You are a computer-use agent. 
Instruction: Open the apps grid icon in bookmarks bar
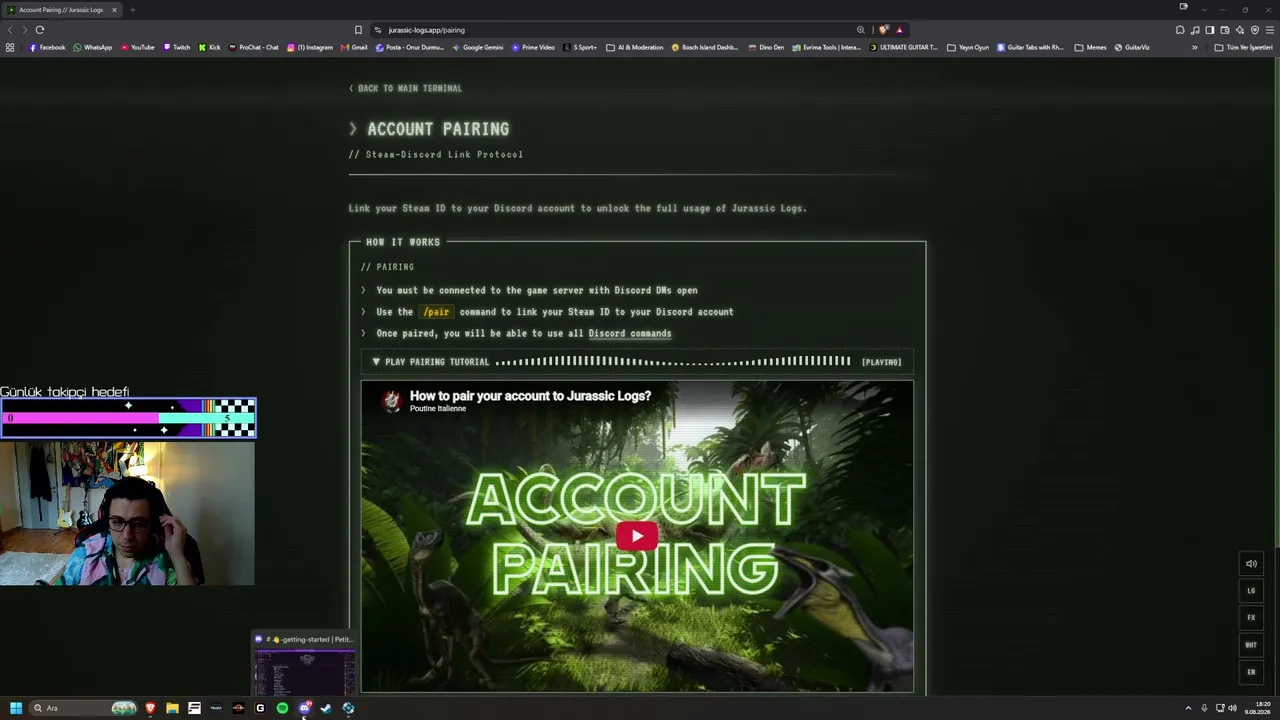point(10,47)
